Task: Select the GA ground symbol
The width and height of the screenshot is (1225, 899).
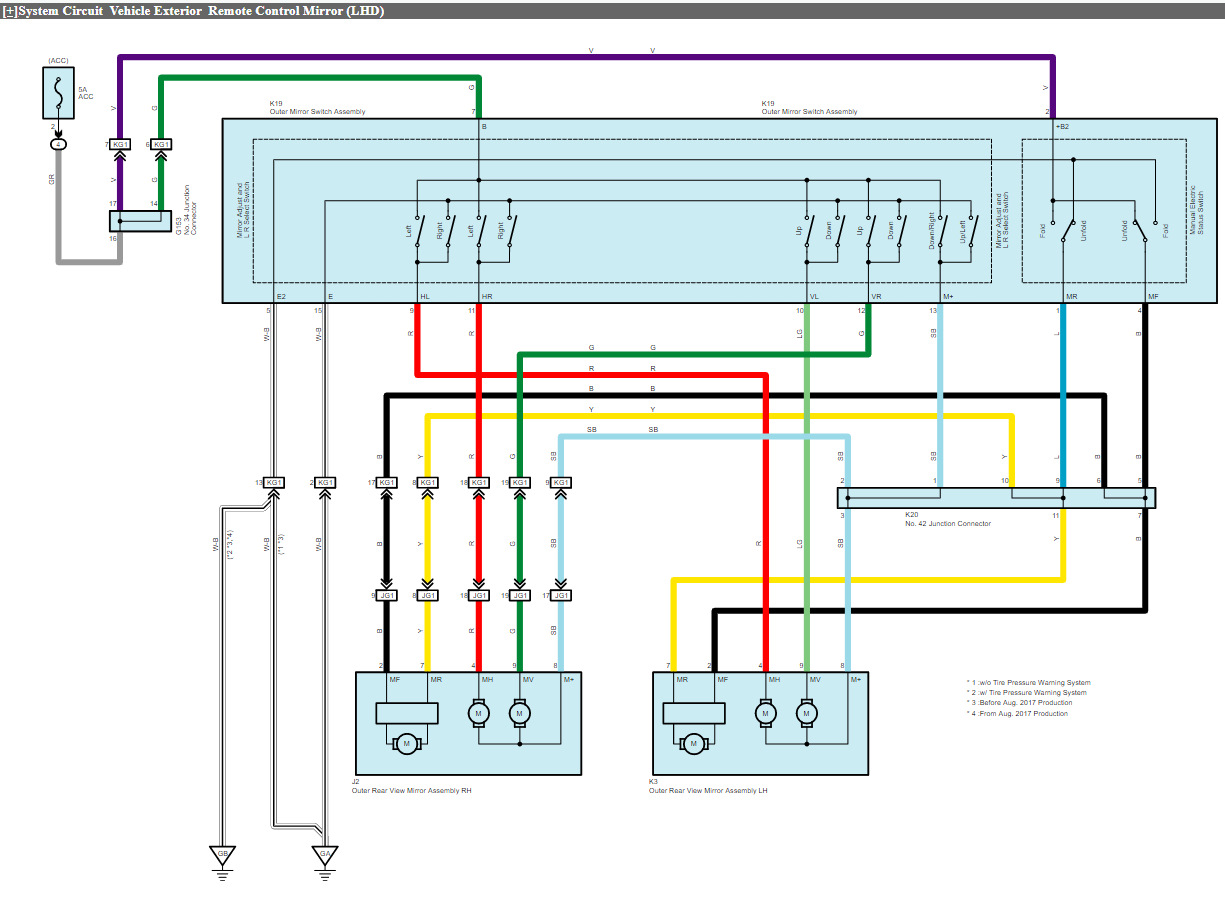Action: click(x=323, y=855)
